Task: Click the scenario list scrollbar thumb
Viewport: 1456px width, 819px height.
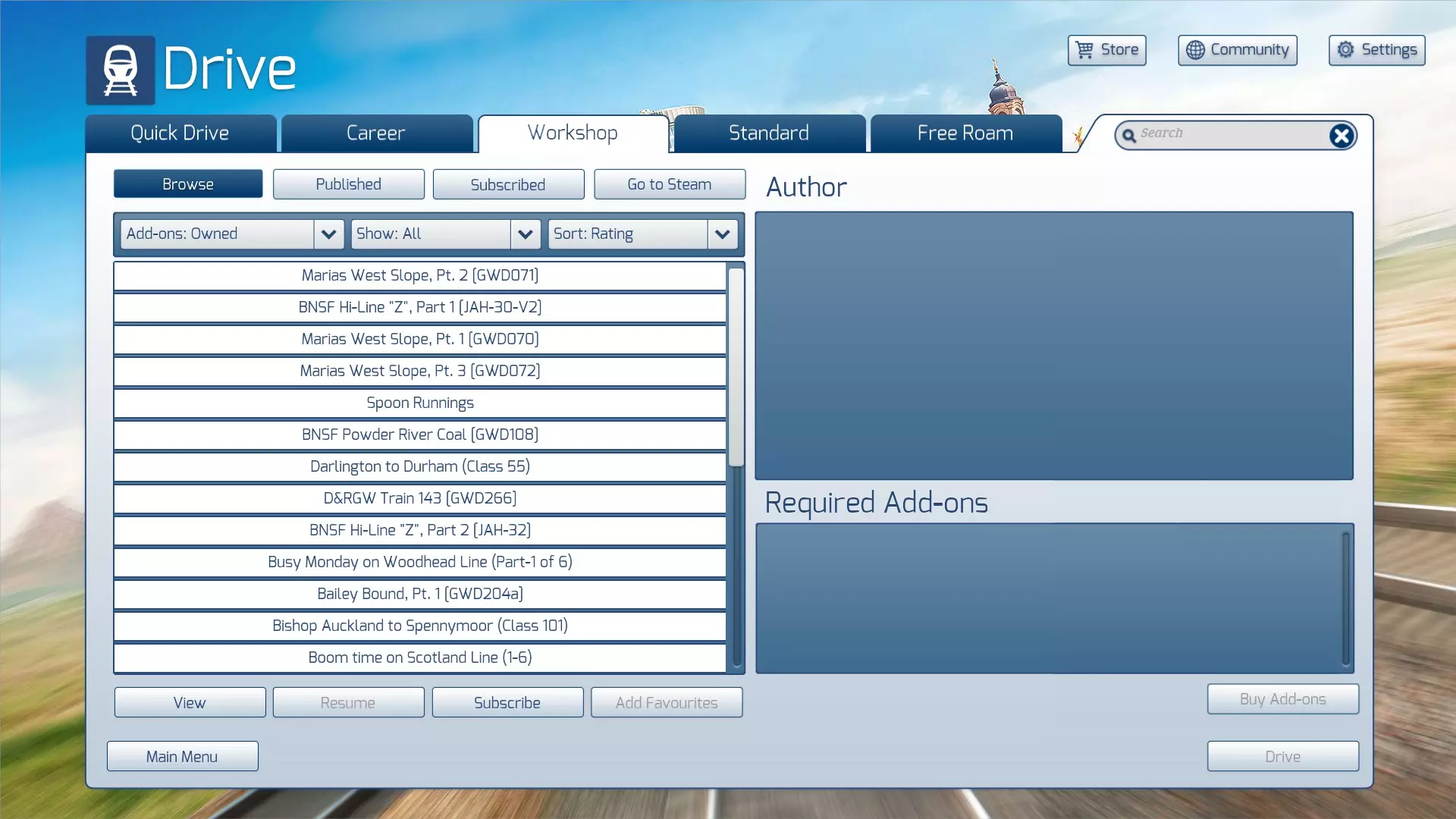Action: click(736, 367)
